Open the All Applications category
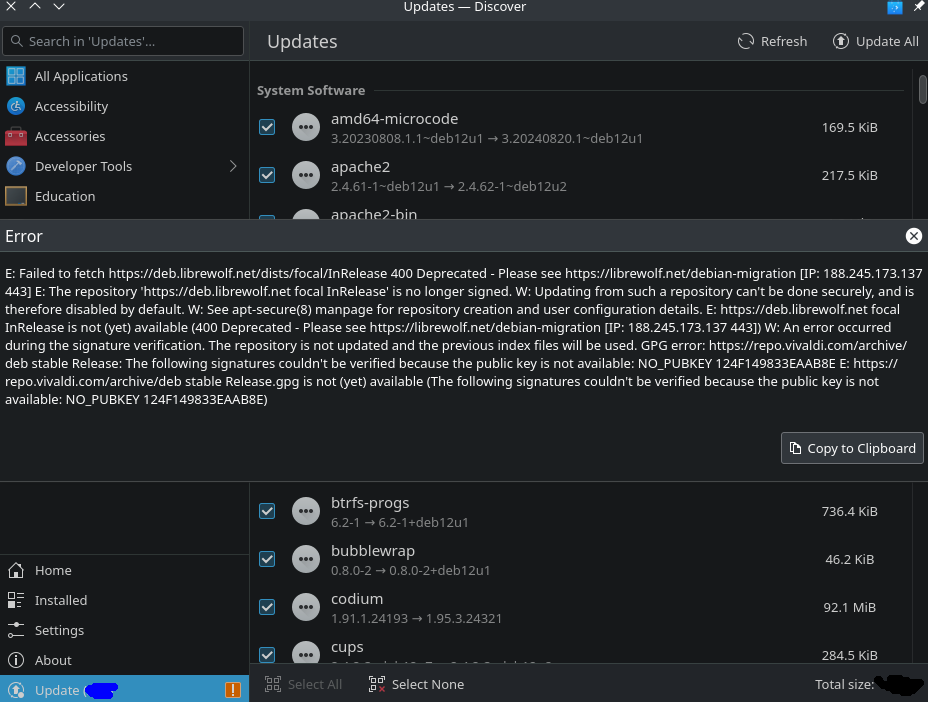 point(124,76)
